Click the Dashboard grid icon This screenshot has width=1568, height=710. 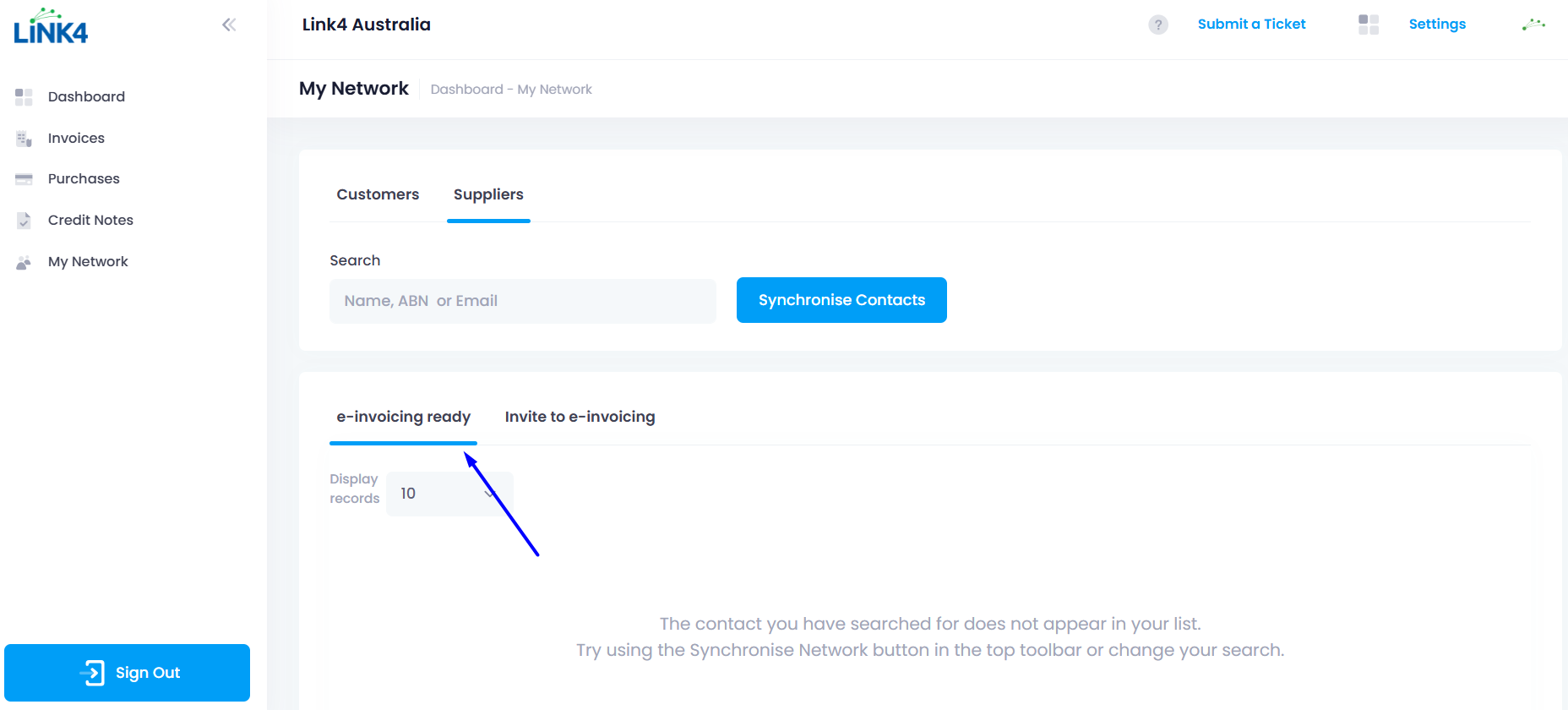pos(24,97)
